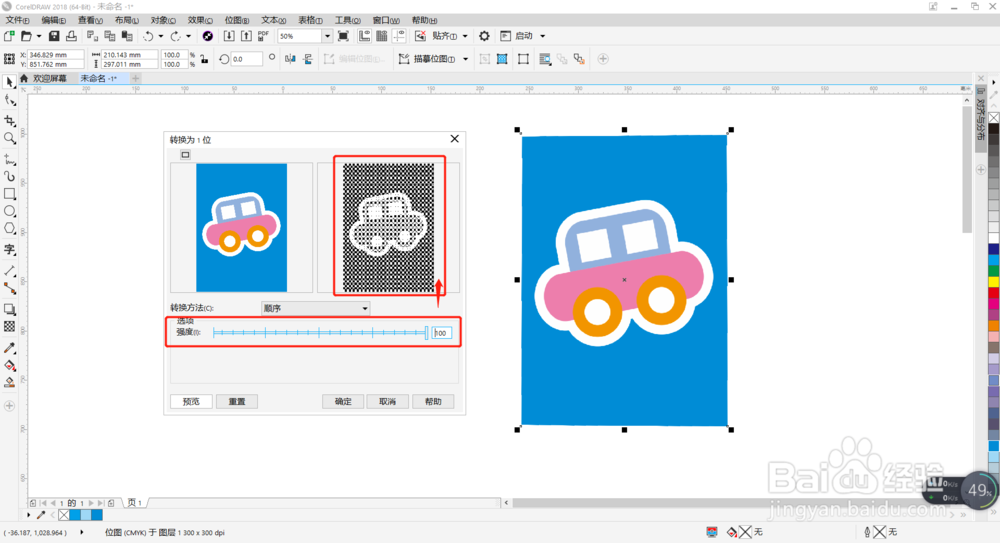
Task: Select the Freehand drawing tool
Action: [10, 159]
